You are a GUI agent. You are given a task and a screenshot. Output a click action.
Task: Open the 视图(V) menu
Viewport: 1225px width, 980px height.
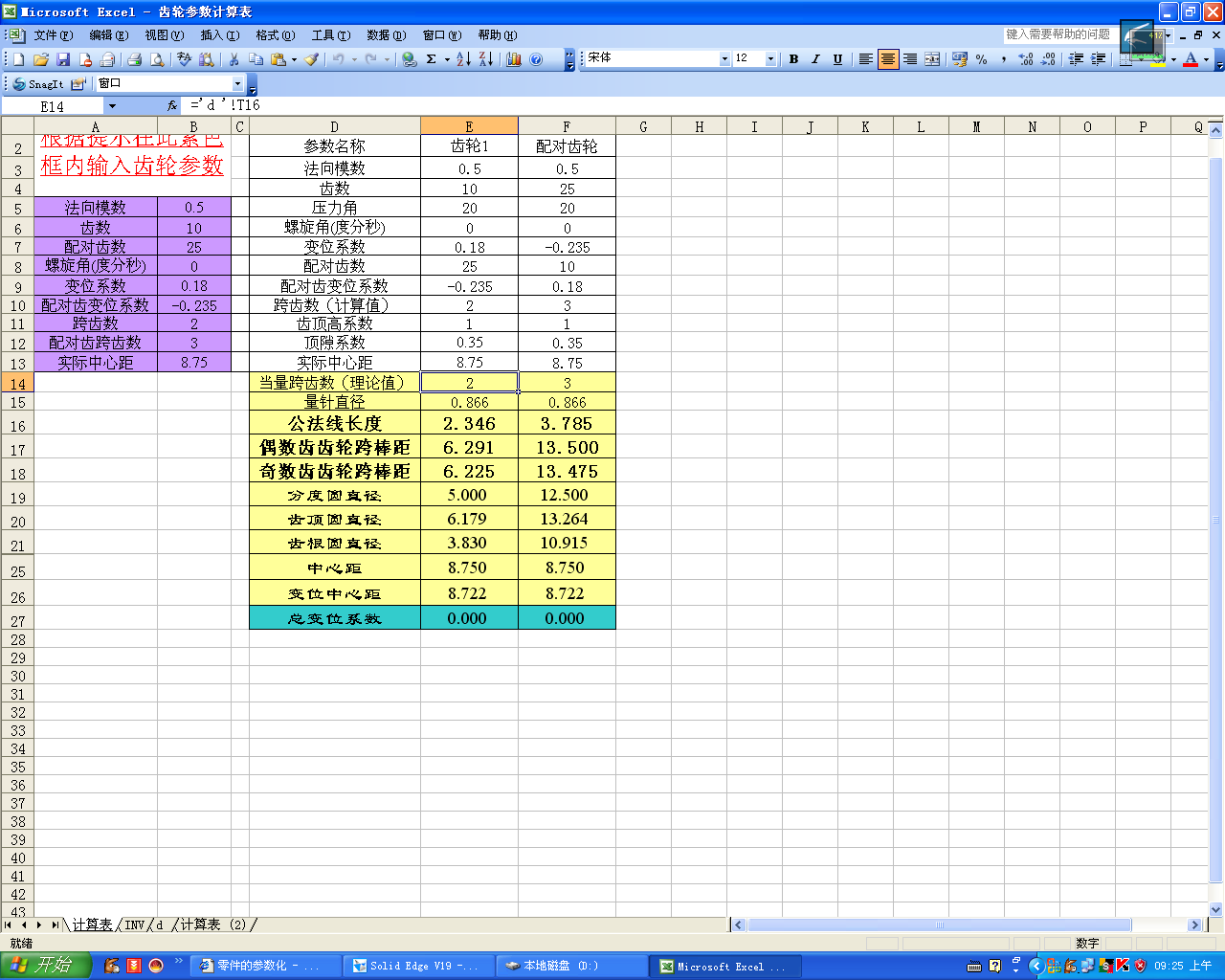[164, 35]
